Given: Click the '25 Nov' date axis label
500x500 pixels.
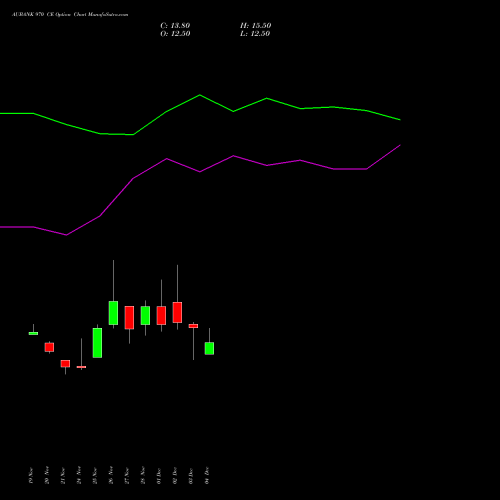Looking at the screenshot, I should [x=95, y=476].
